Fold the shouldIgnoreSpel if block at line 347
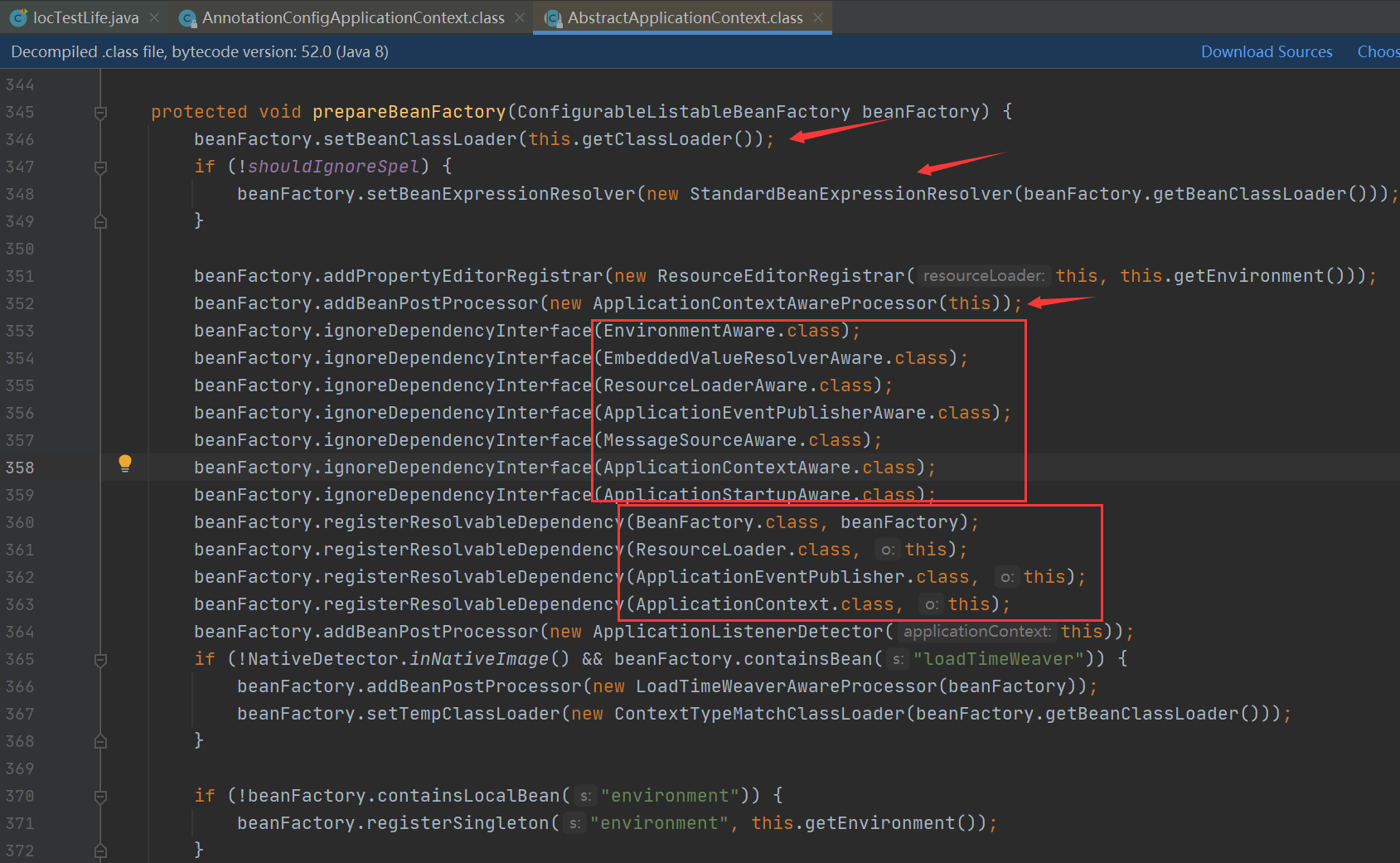Image resolution: width=1400 pixels, height=863 pixels. coord(100,167)
